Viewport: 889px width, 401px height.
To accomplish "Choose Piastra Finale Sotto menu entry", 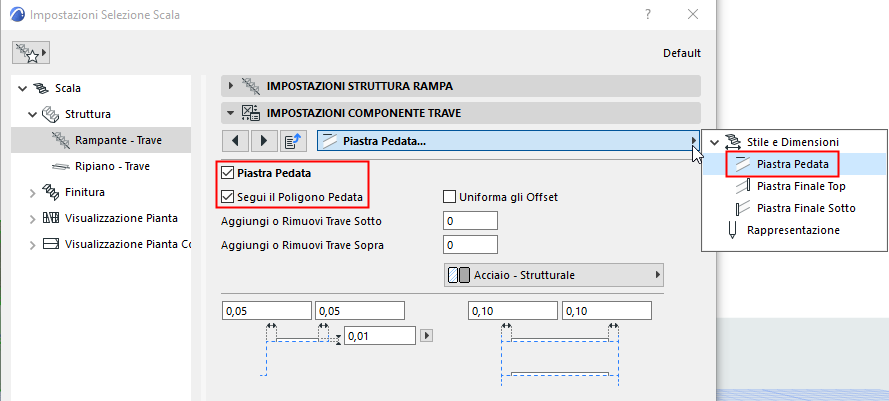I will pyautogui.click(x=806, y=208).
